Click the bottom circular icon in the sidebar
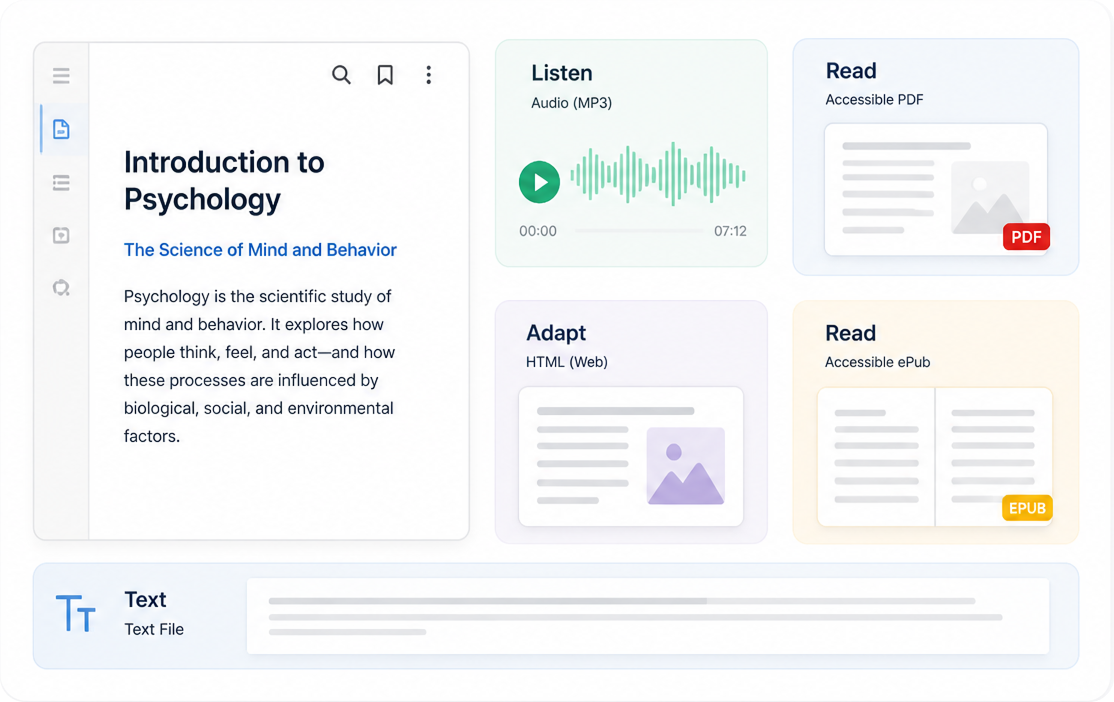1114x702 pixels. tap(61, 288)
